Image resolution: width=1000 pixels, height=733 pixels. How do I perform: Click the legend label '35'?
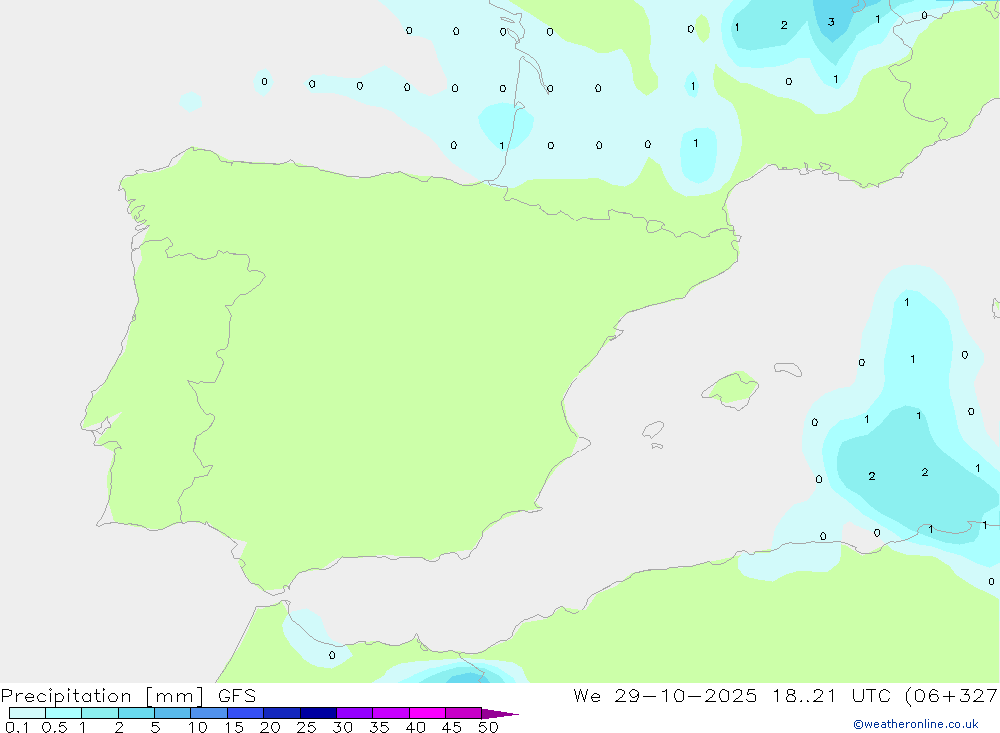379,727
